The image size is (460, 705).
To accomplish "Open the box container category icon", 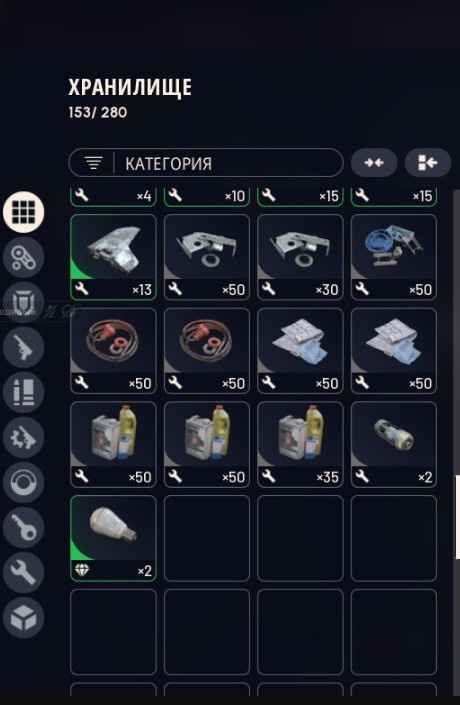I will click(x=23, y=617).
